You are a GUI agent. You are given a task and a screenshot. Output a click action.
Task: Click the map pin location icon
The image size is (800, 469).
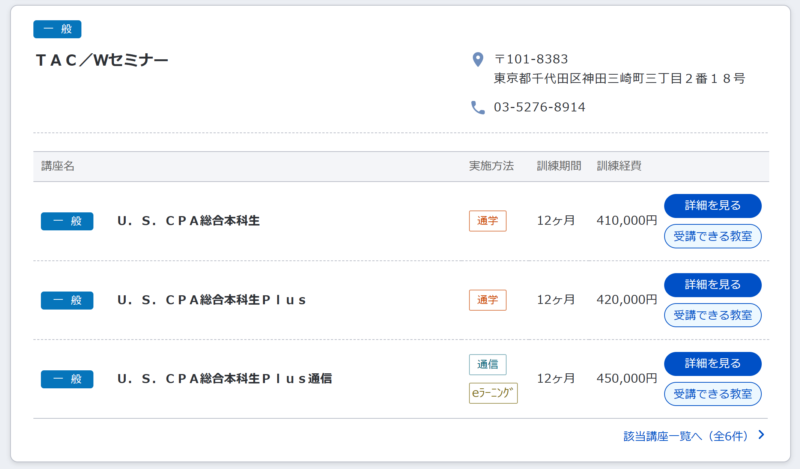tap(478, 59)
